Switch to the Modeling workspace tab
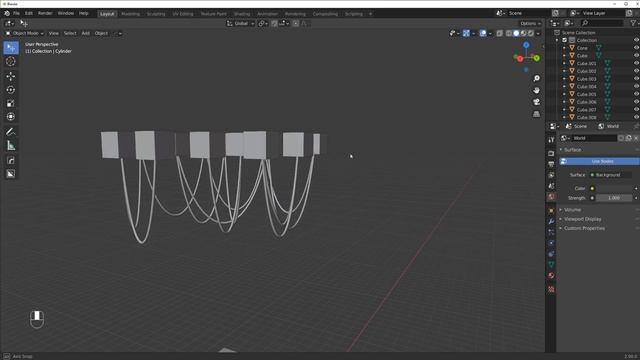Viewport: 640px width, 360px height. pos(130,13)
